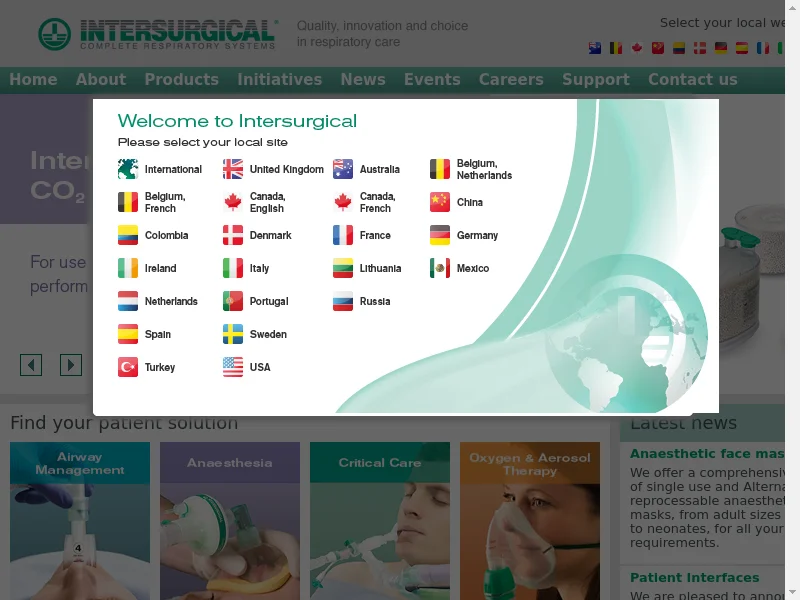
Task: Select the International globe flag icon
Action: 128,169
